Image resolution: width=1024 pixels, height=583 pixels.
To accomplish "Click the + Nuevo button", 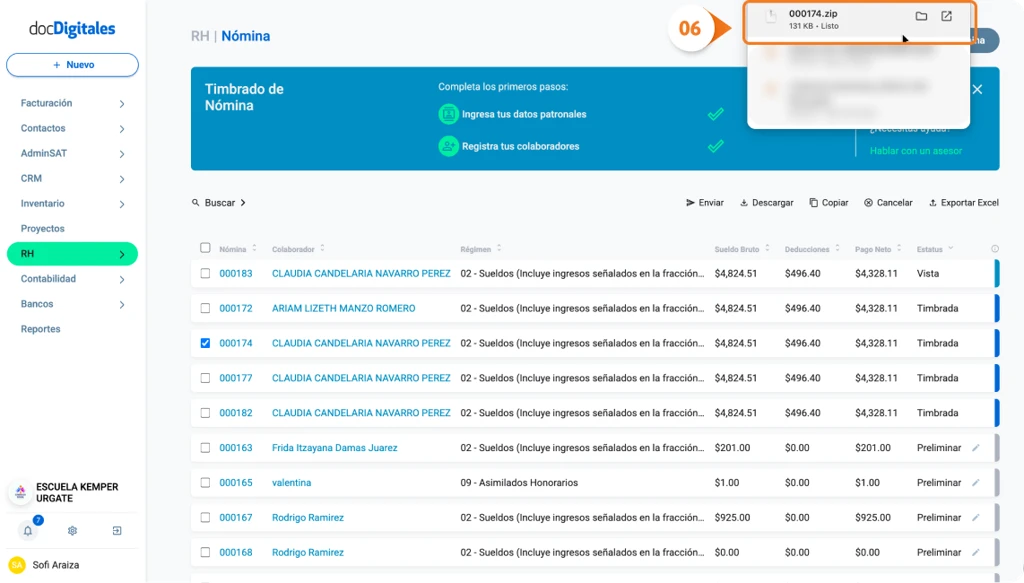I will [72, 65].
